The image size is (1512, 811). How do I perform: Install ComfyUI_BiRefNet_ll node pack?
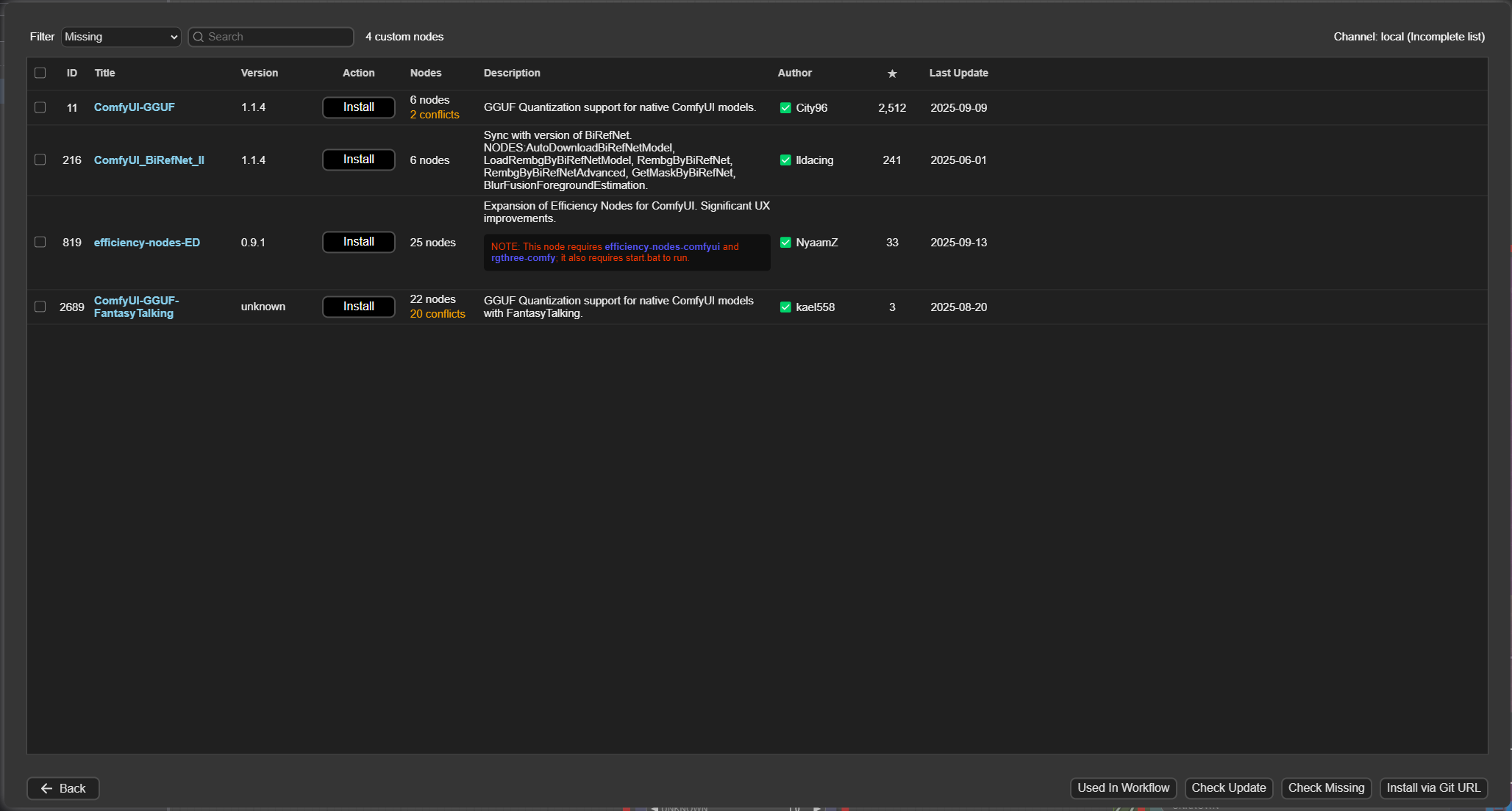click(x=359, y=160)
